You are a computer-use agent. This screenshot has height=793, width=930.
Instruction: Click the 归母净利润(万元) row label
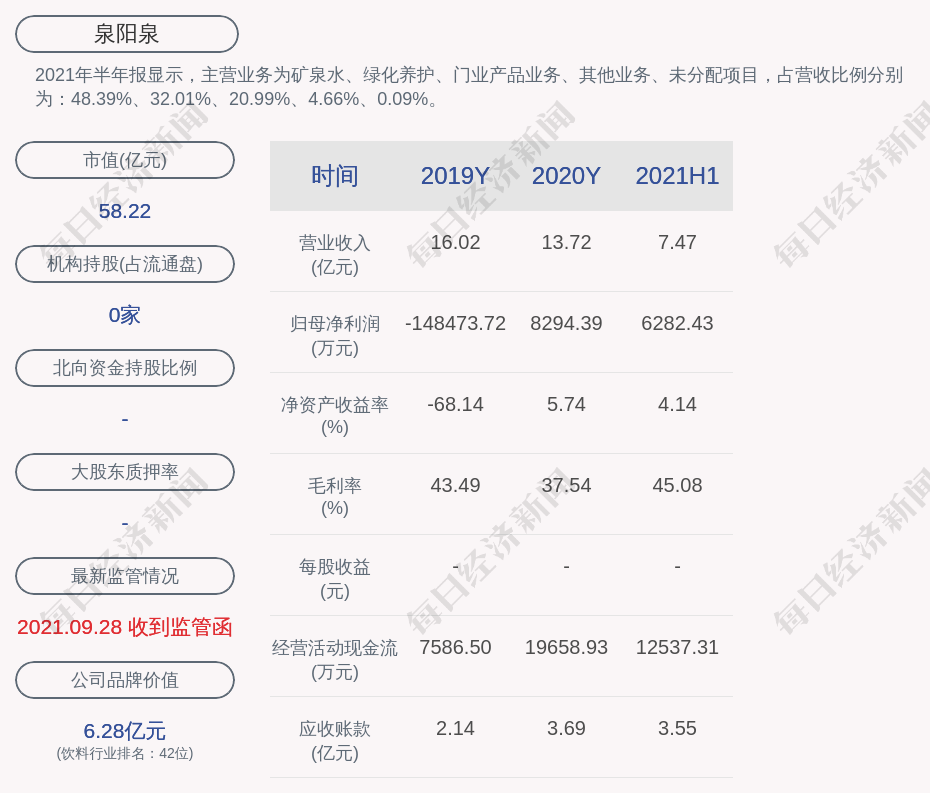pos(335,336)
